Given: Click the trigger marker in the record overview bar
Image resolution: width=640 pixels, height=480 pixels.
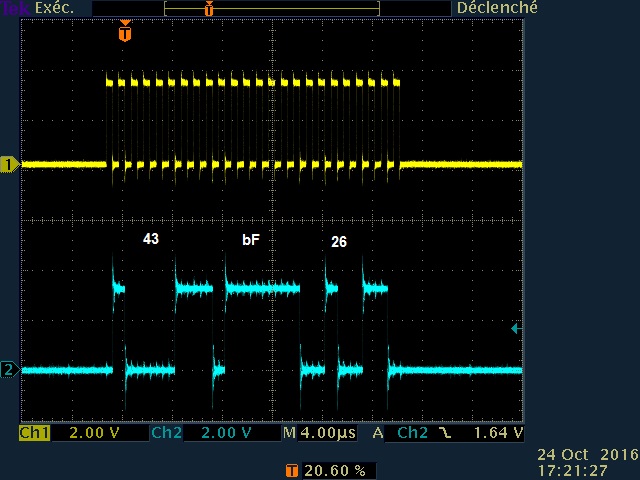Looking at the screenshot, I should (209, 8).
